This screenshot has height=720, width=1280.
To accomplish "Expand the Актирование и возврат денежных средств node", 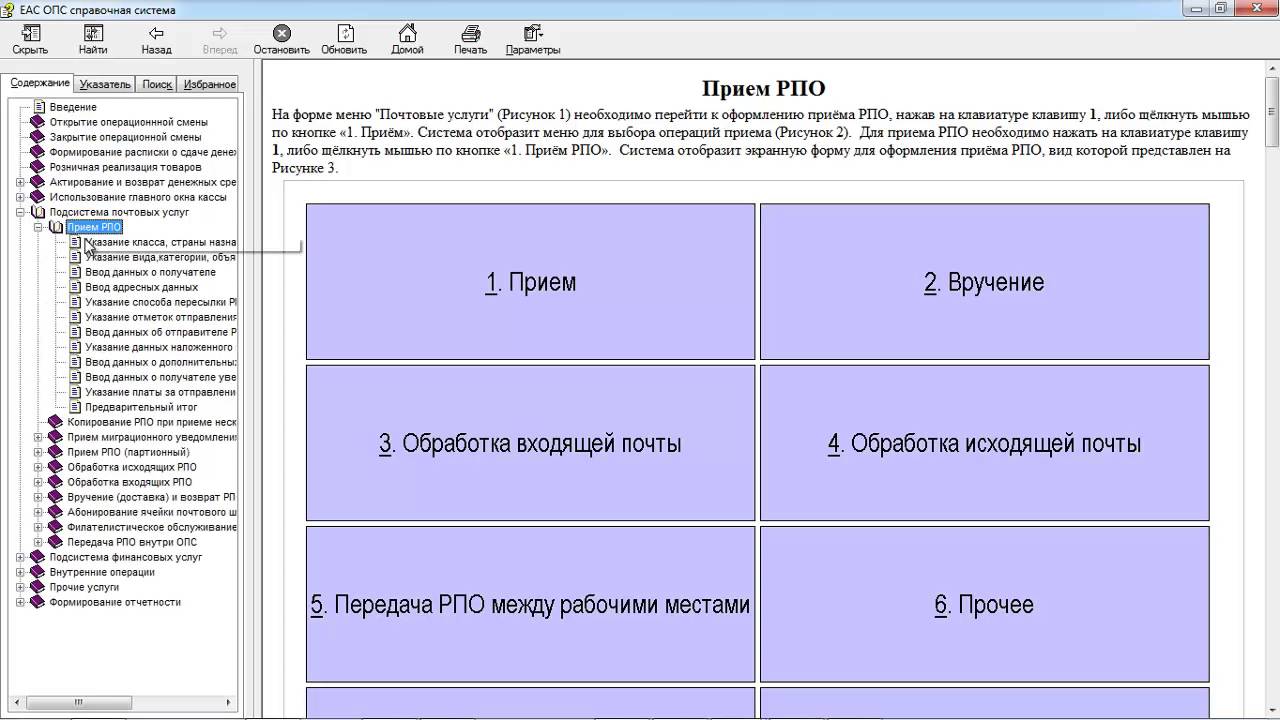I will 21,182.
